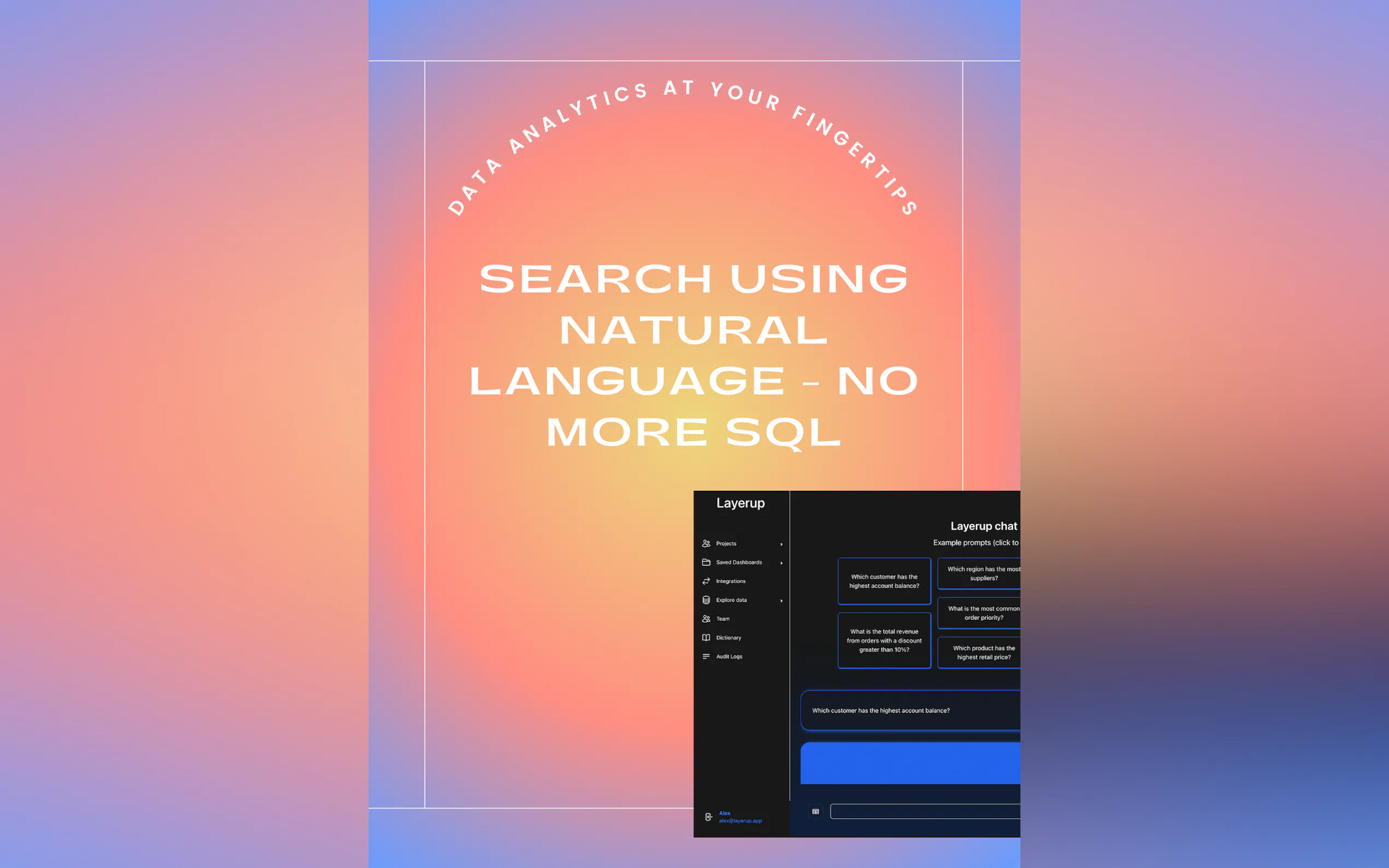Screen dimensions: 1389x868
Task: Click the Dictionary book icon
Action: click(707, 638)
